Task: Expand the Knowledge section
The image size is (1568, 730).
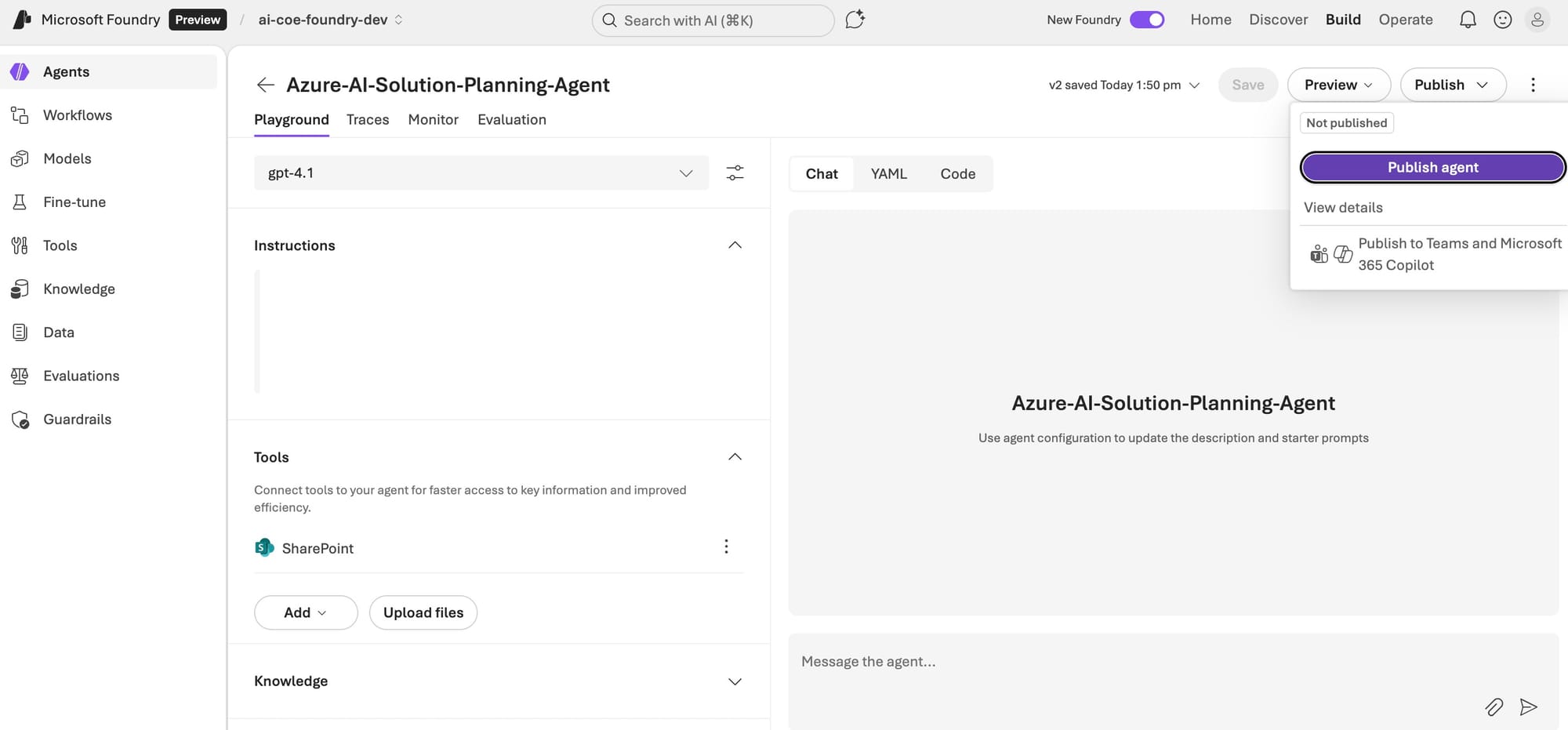Action: point(735,681)
